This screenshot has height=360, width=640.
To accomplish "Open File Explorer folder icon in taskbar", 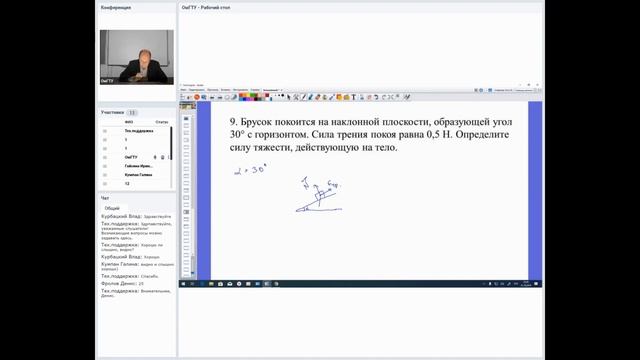I will coord(211,284).
